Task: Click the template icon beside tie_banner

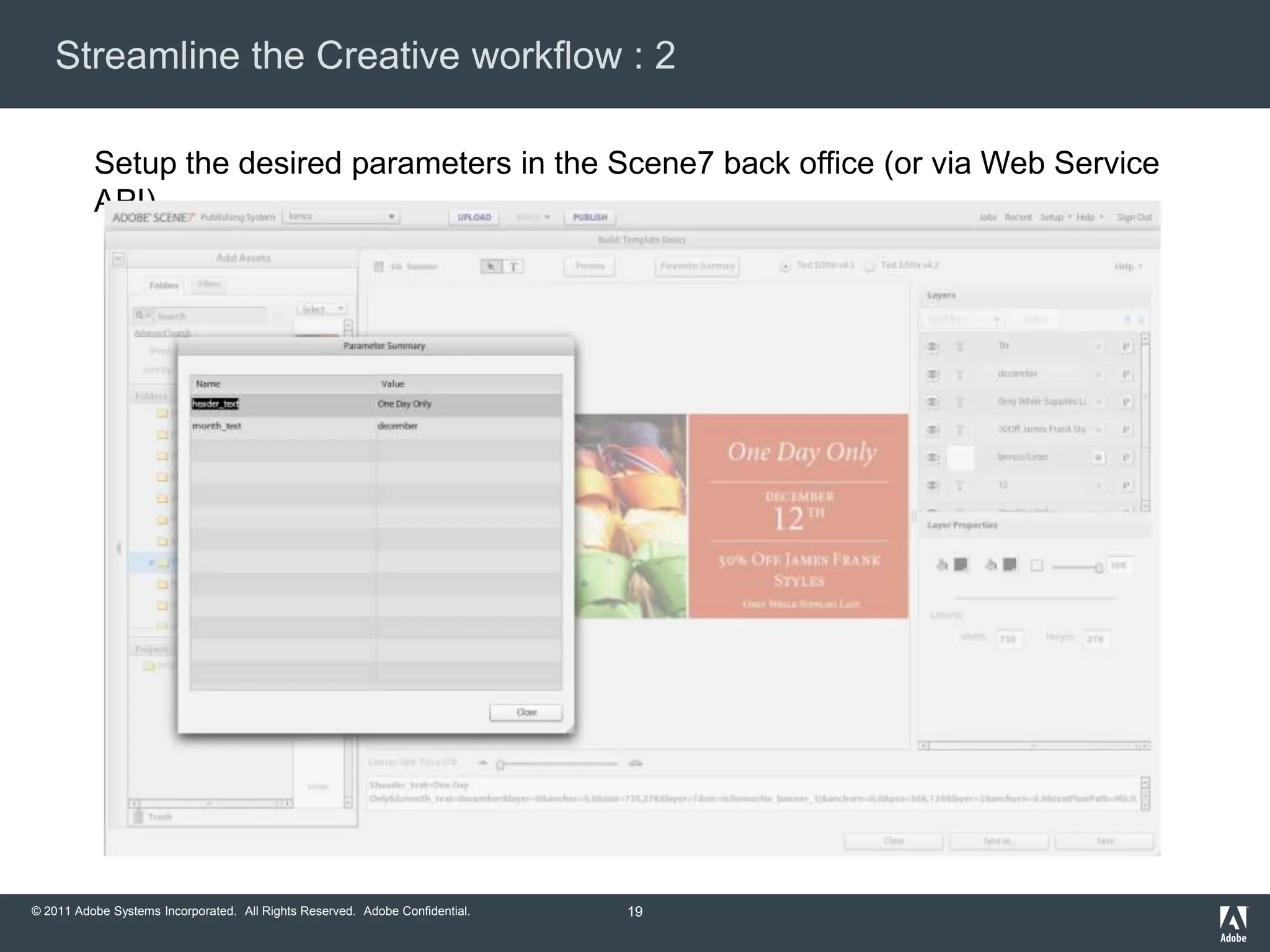Action: [x=379, y=267]
